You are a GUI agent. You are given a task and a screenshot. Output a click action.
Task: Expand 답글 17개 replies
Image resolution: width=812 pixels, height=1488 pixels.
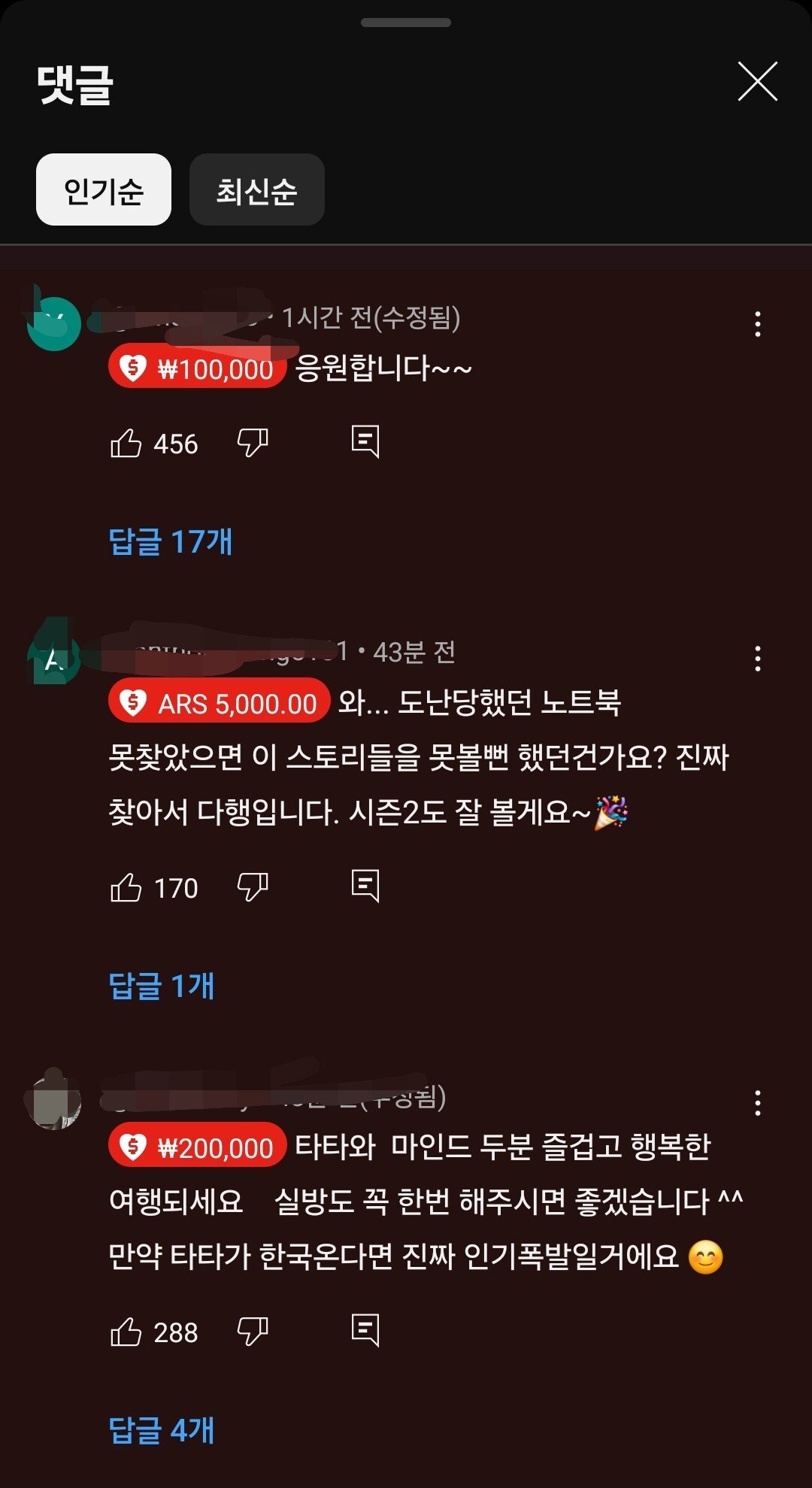click(171, 541)
